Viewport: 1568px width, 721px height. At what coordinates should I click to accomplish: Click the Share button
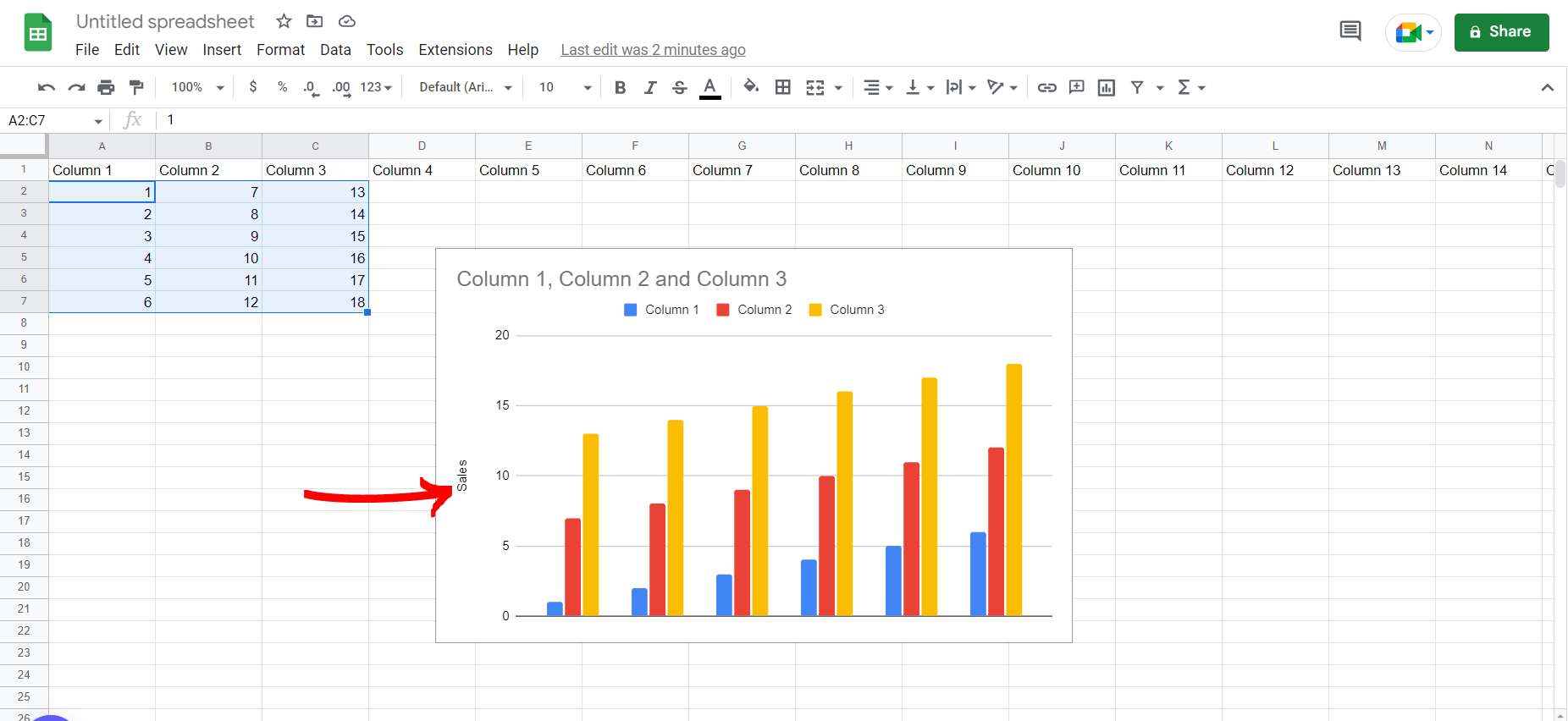(x=1501, y=32)
